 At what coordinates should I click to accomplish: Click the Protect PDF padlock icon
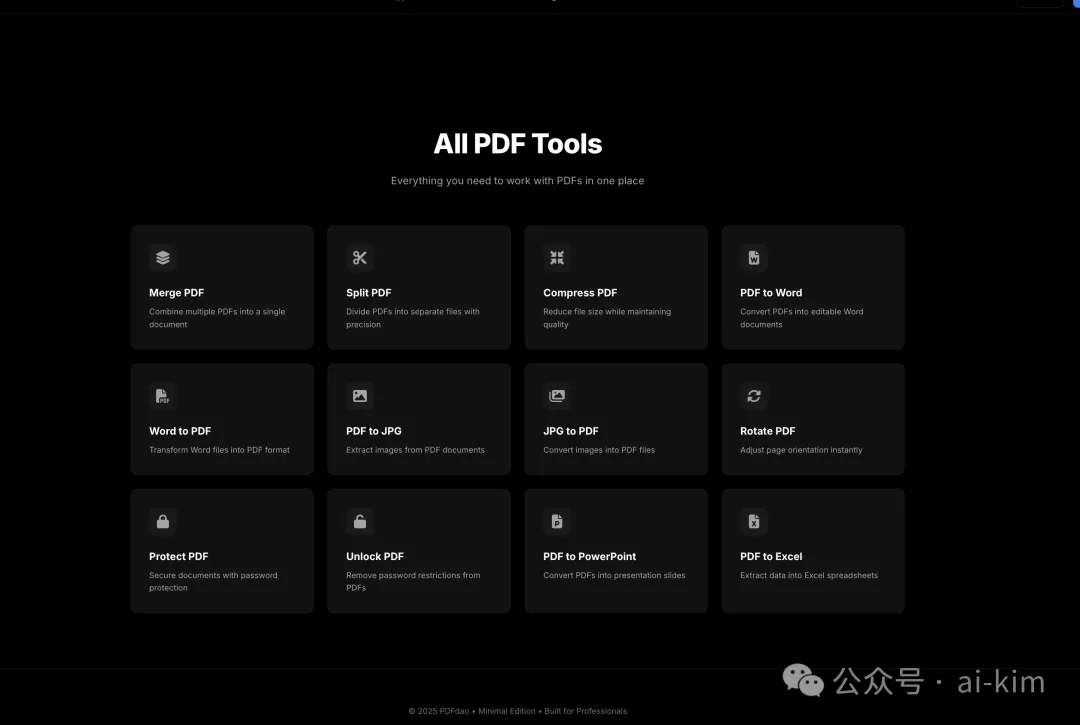163,521
